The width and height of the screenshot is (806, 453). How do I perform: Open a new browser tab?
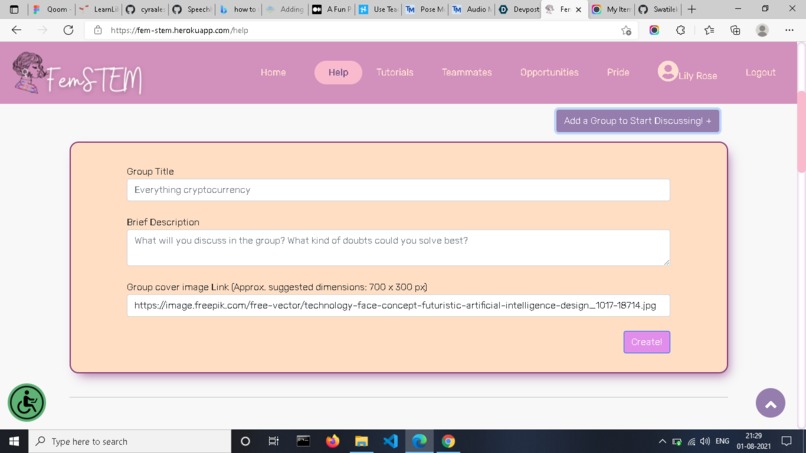coord(691,9)
